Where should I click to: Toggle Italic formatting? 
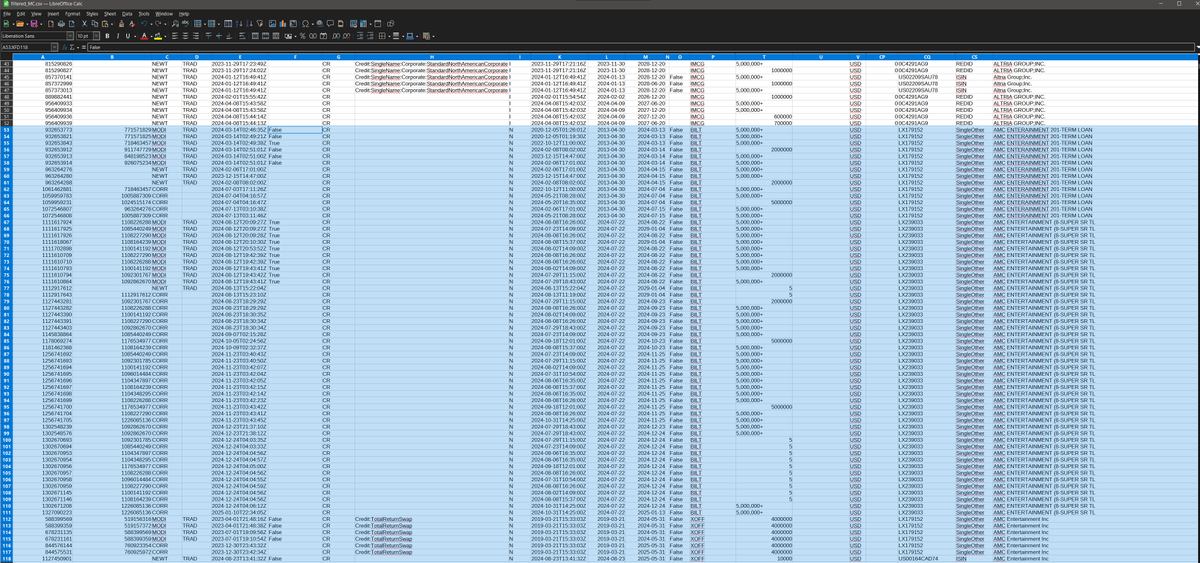click(118, 36)
